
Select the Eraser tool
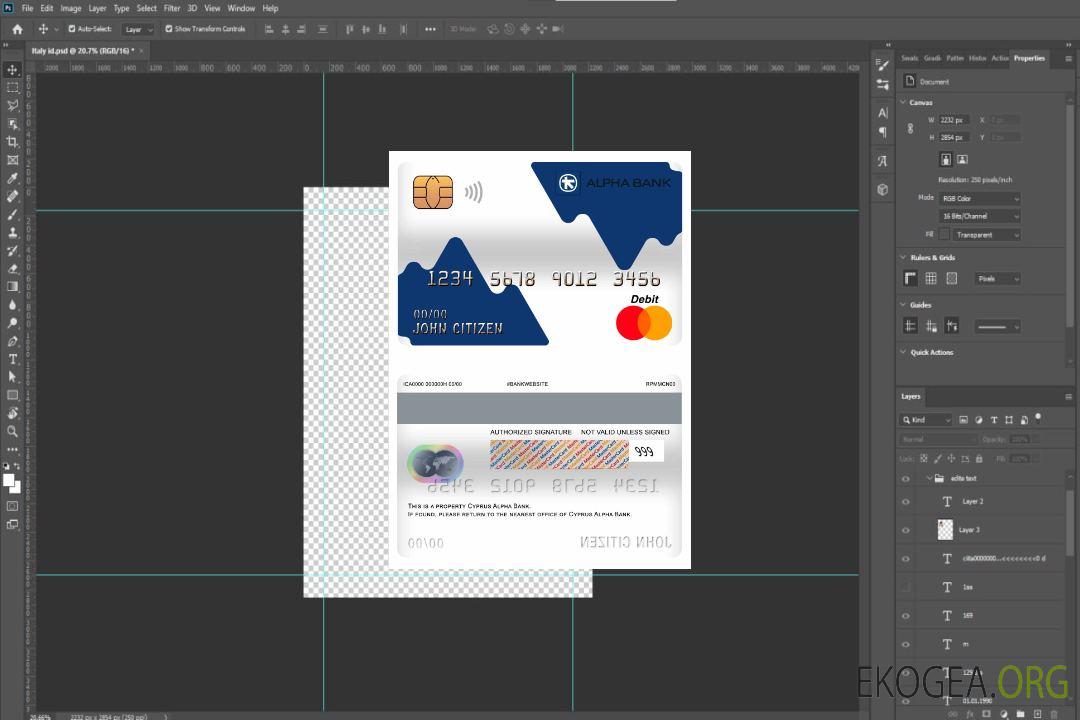coord(12,269)
